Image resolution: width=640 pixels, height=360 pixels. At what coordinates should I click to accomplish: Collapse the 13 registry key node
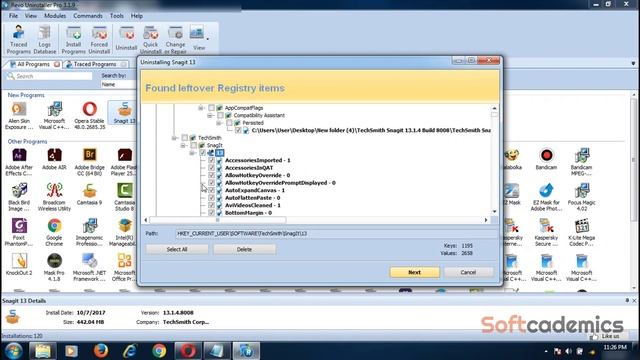click(x=192, y=153)
